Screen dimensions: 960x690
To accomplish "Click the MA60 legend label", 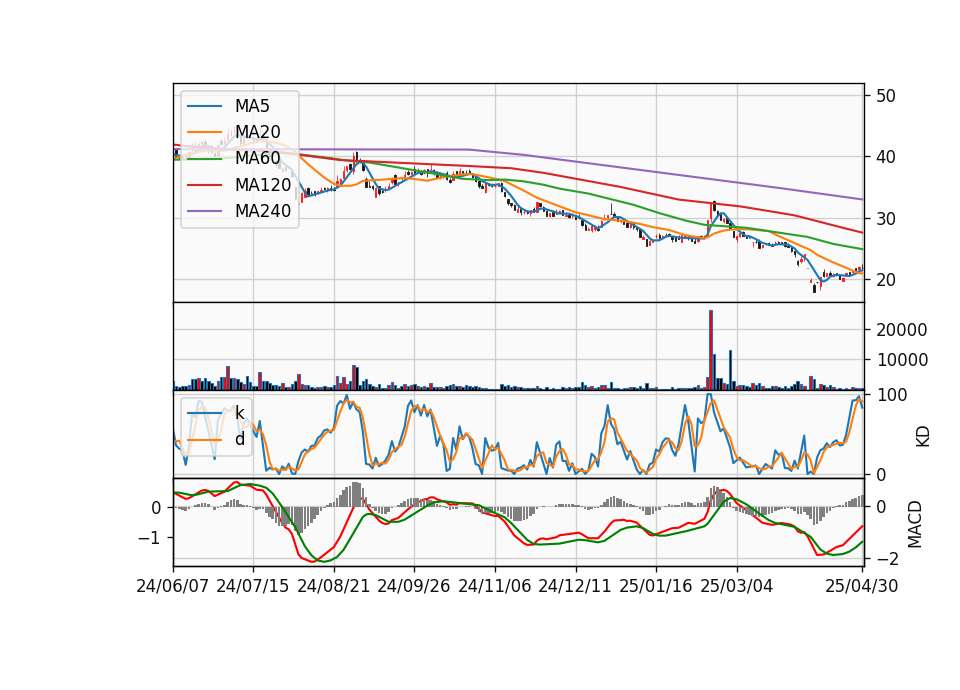I will [257, 158].
